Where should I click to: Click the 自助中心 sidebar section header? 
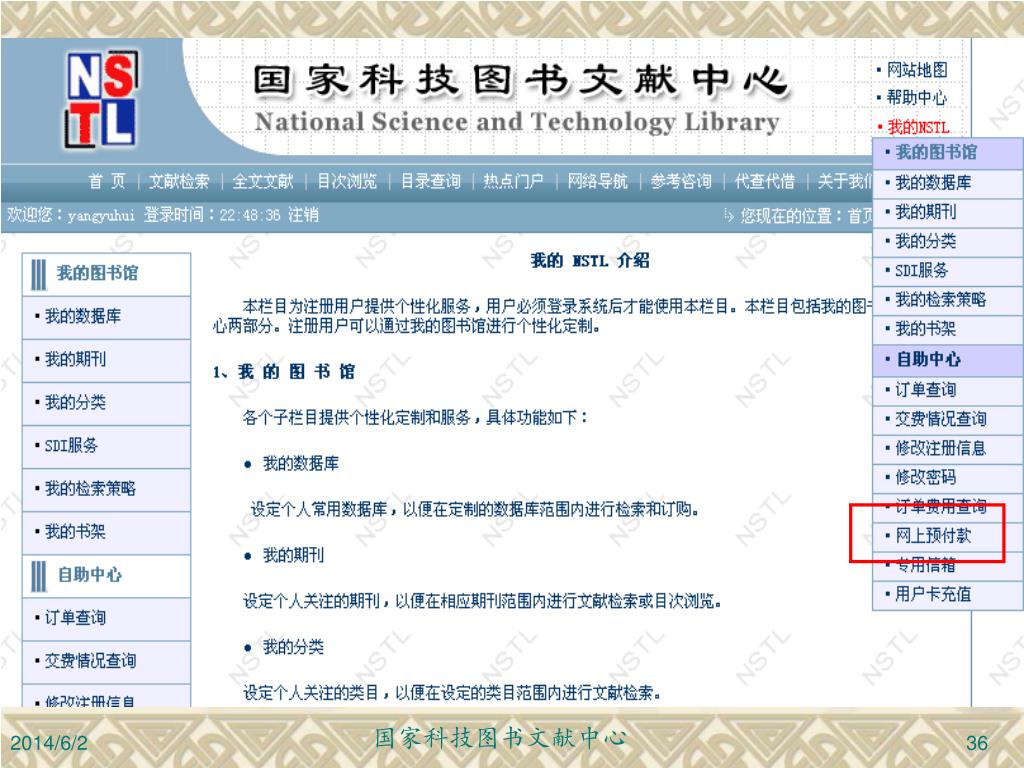point(106,575)
